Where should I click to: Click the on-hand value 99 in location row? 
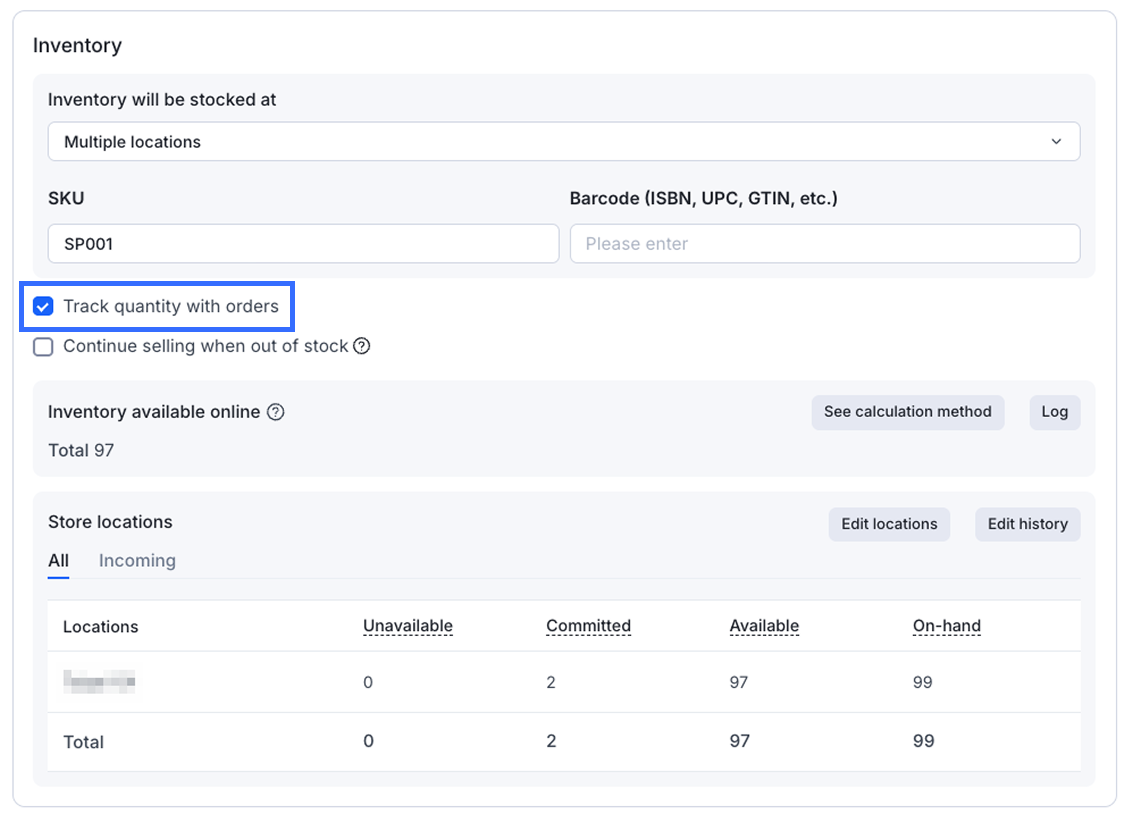pyautogui.click(x=922, y=682)
